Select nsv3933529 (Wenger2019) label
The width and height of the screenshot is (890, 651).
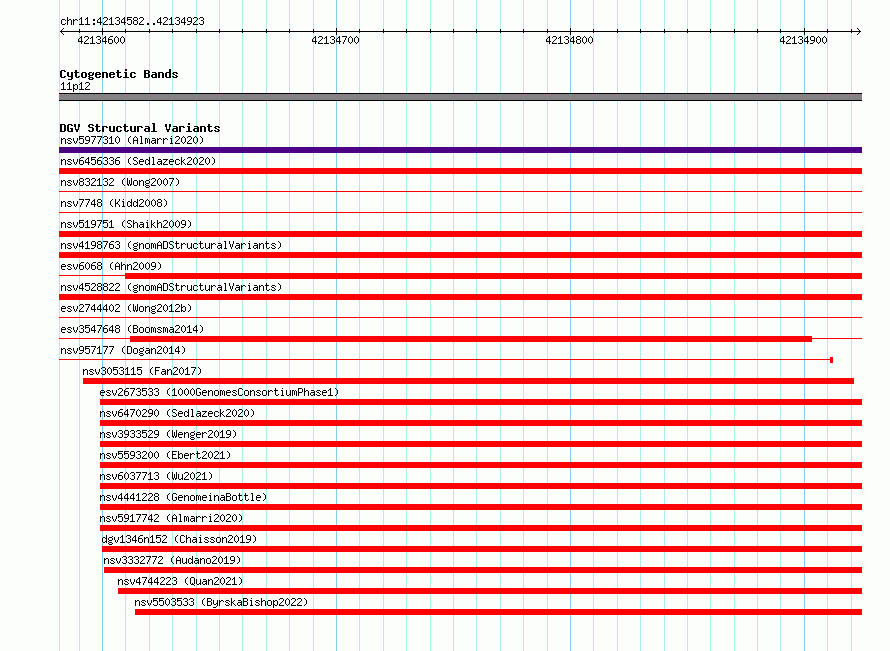168,434
